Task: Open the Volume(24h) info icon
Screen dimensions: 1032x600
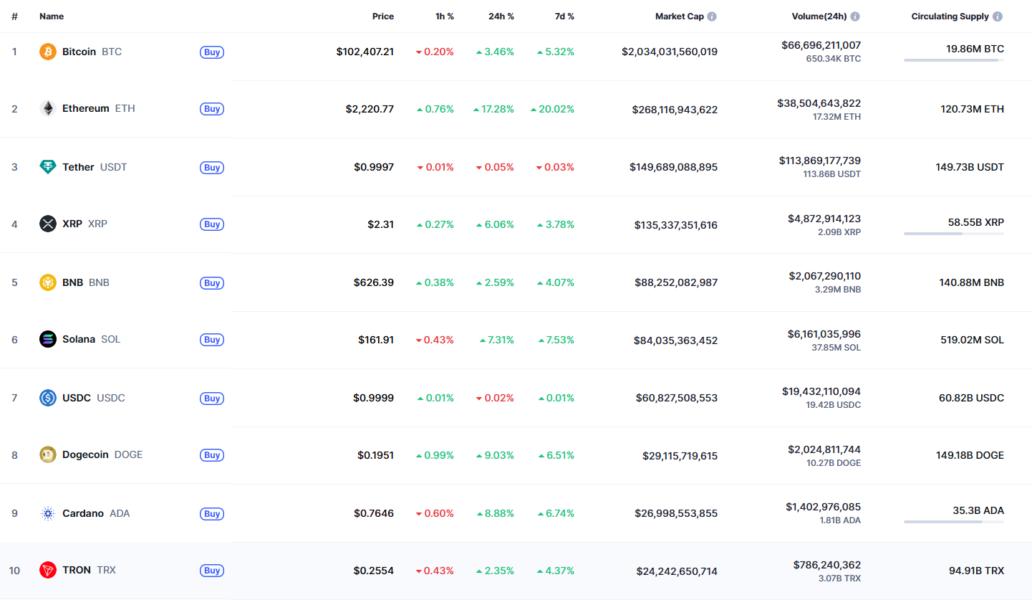Action: click(x=855, y=17)
